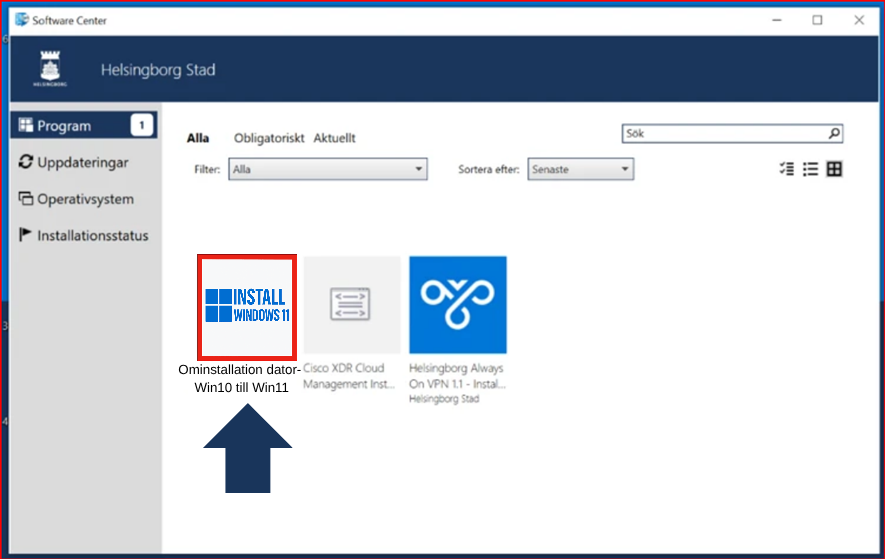Click the Operativsystem windows icon
This screenshot has width=885, height=559.
pyautogui.click(x=25, y=199)
